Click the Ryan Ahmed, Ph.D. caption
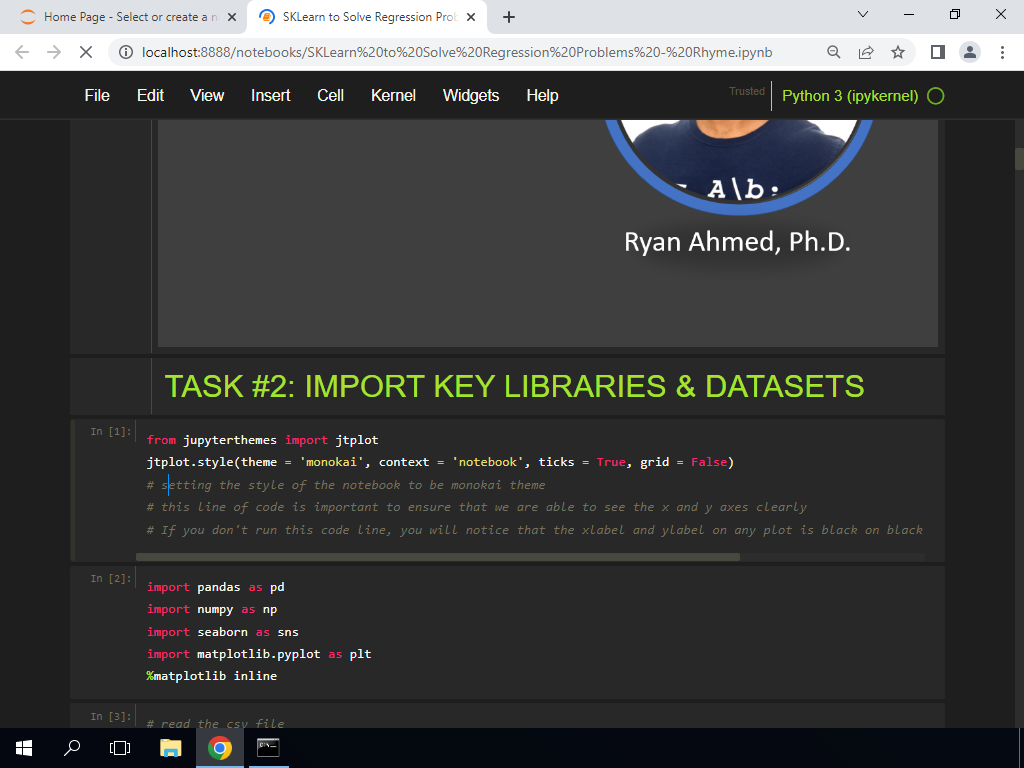1024x768 pixels. pos(737,242)
